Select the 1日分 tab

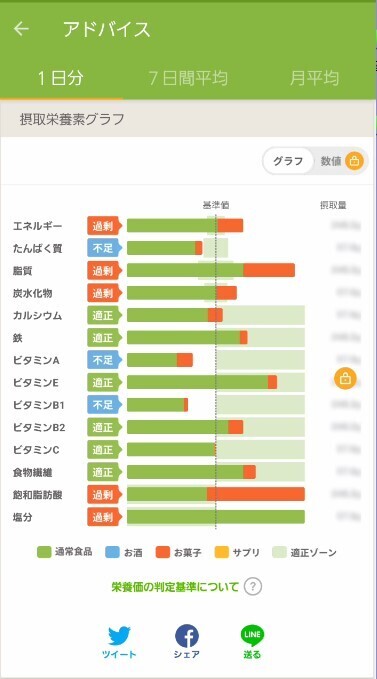[60, 78]
